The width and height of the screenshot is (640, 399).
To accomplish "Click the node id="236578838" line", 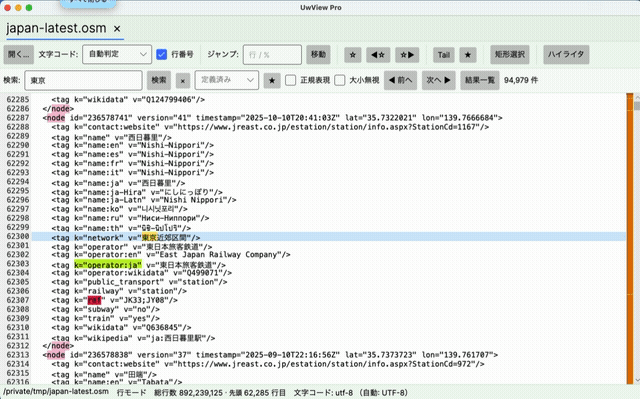I will (270, 355).
